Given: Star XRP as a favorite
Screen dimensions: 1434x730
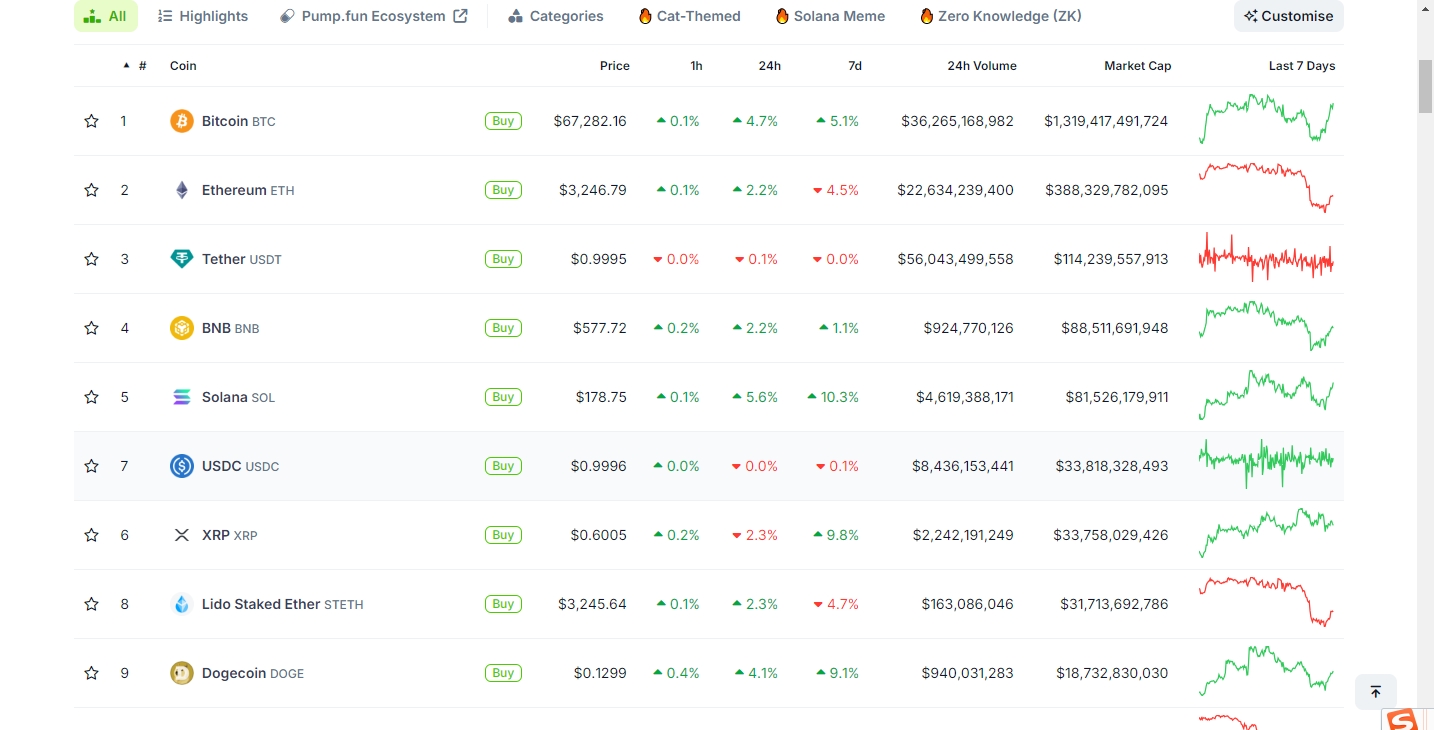Looking at the screenshot, I should 91,535.
